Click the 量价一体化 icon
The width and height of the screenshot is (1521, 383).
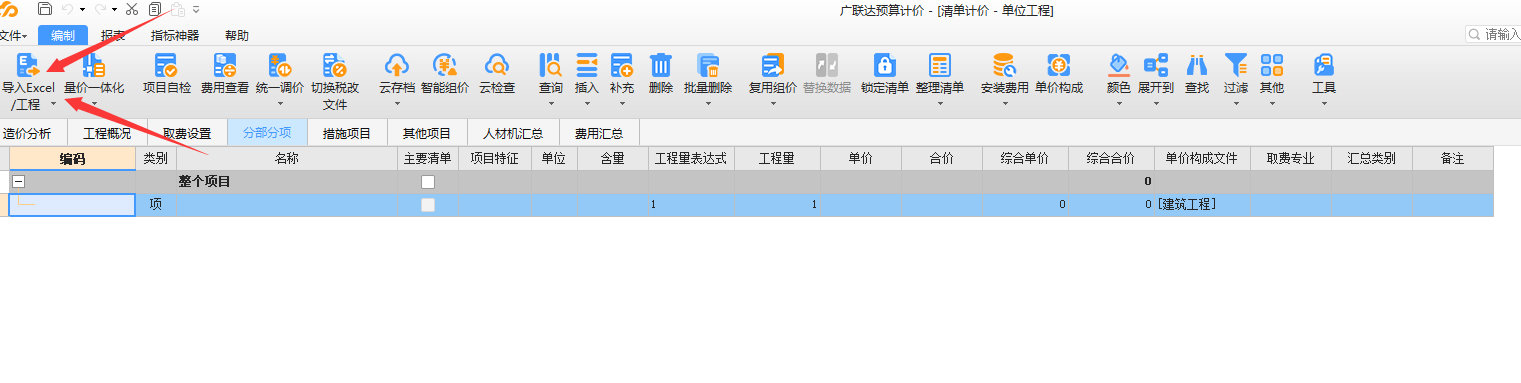(94, 66)
